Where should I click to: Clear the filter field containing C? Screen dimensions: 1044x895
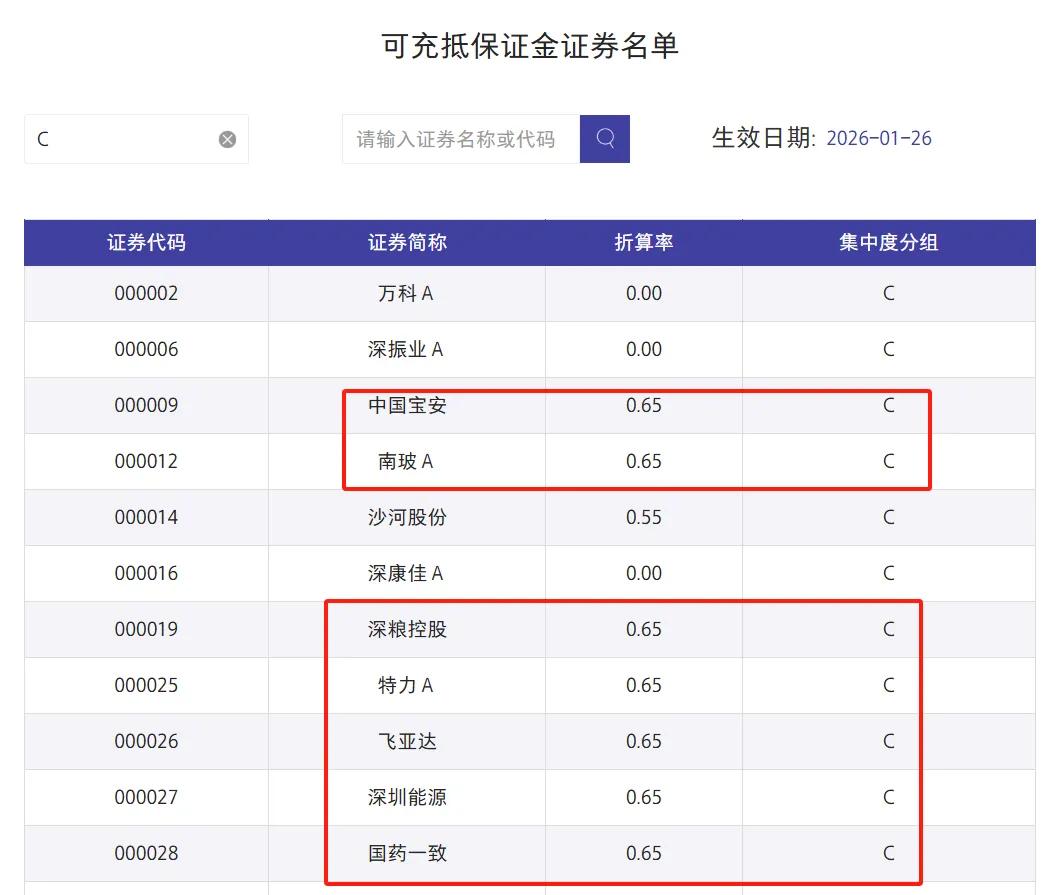coord(227,139)
